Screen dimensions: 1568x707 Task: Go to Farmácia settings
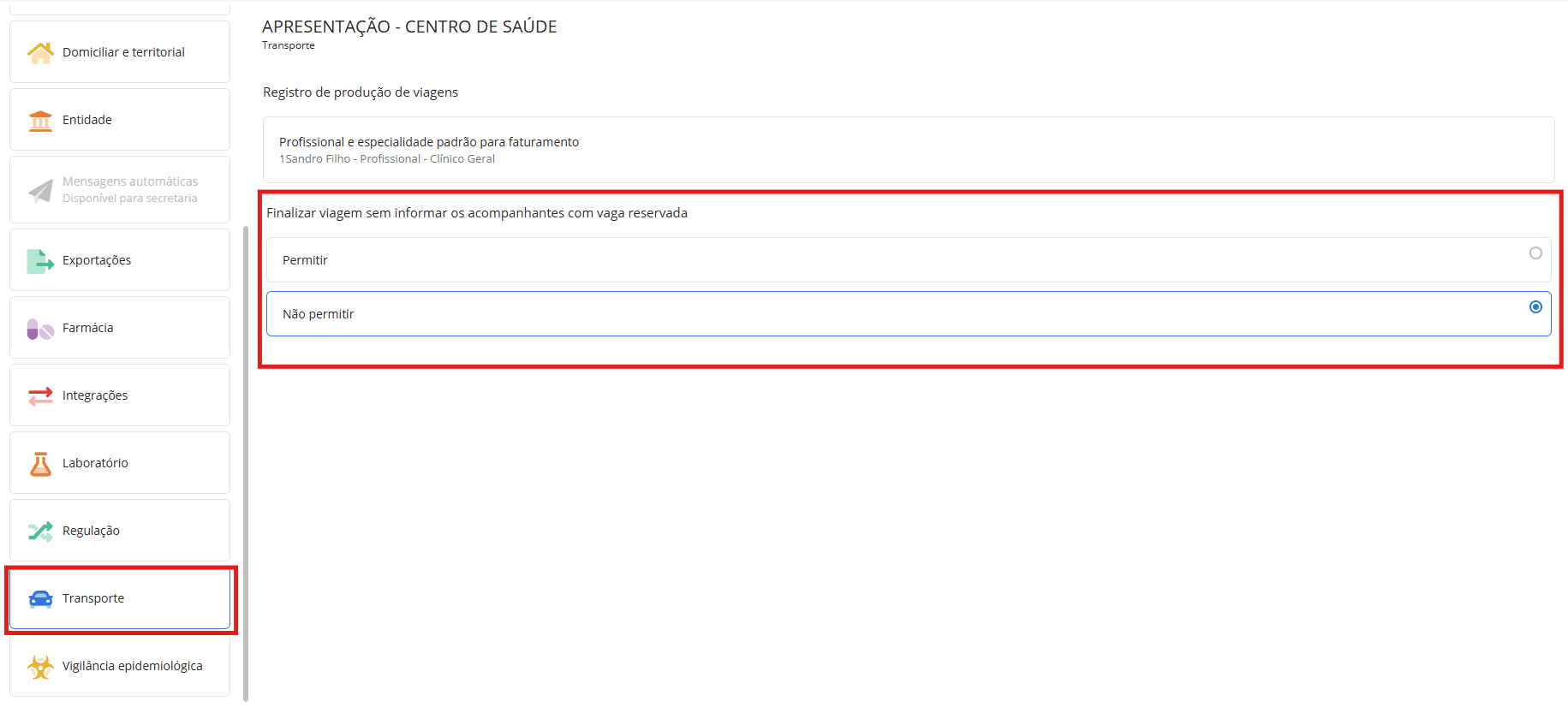pos(120,328)
